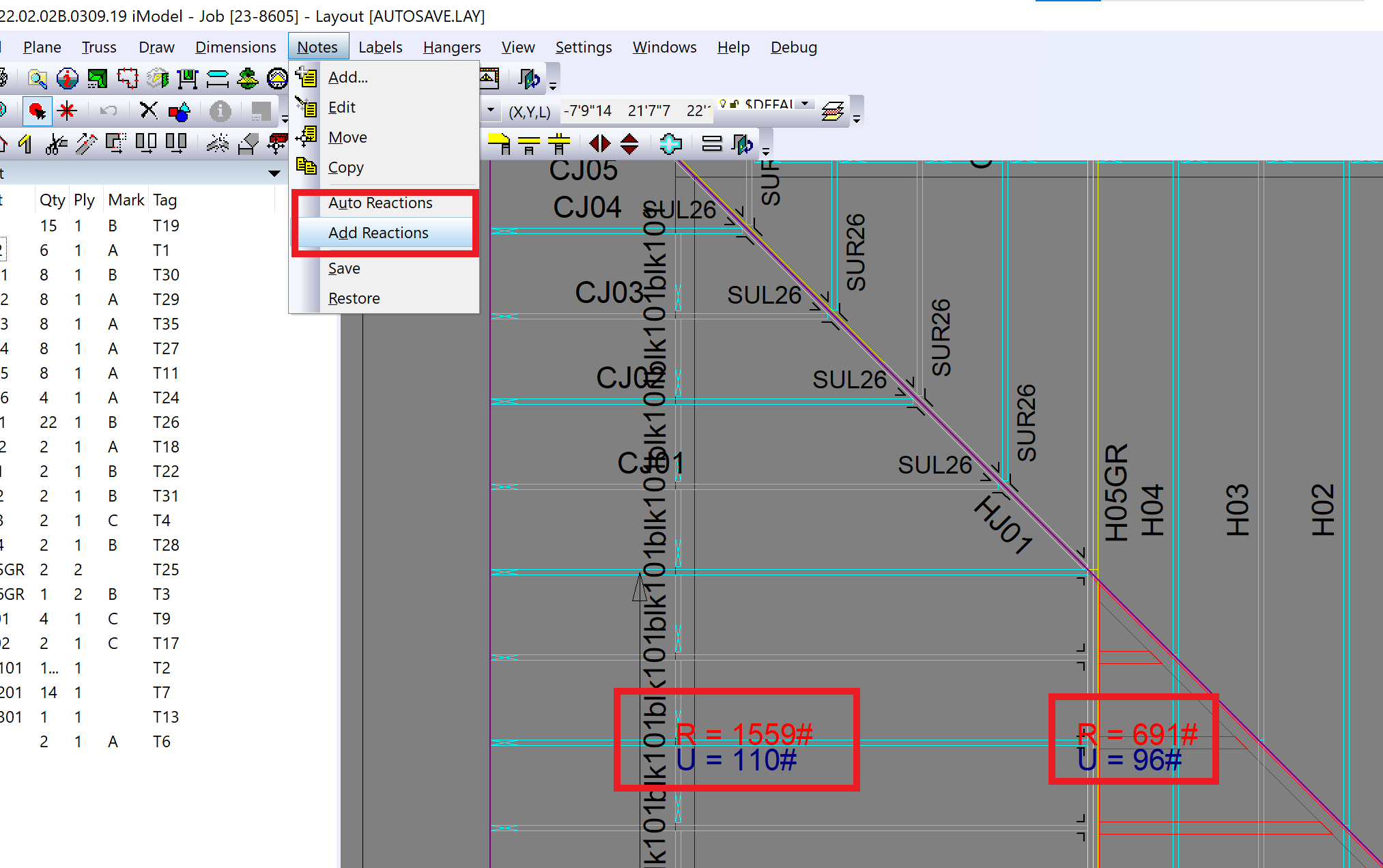Click the Restore menu entry
This screenshot has width=1383, height=868.
point(354,298)
